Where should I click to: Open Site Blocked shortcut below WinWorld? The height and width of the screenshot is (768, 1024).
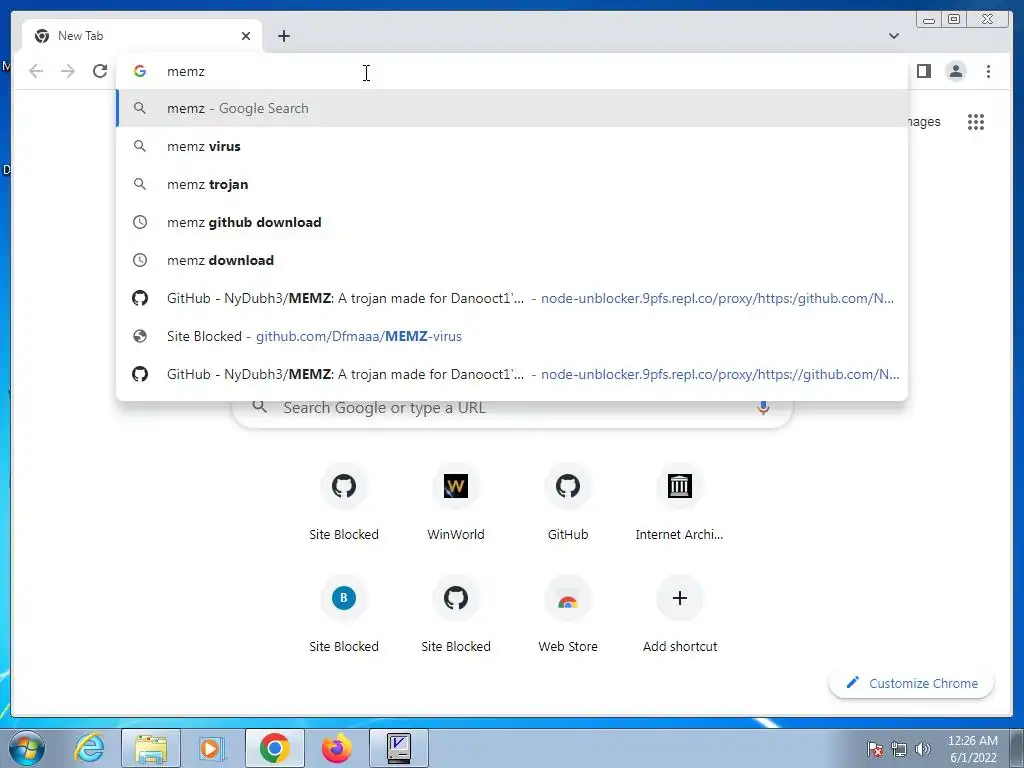click(x=456, y=615)
